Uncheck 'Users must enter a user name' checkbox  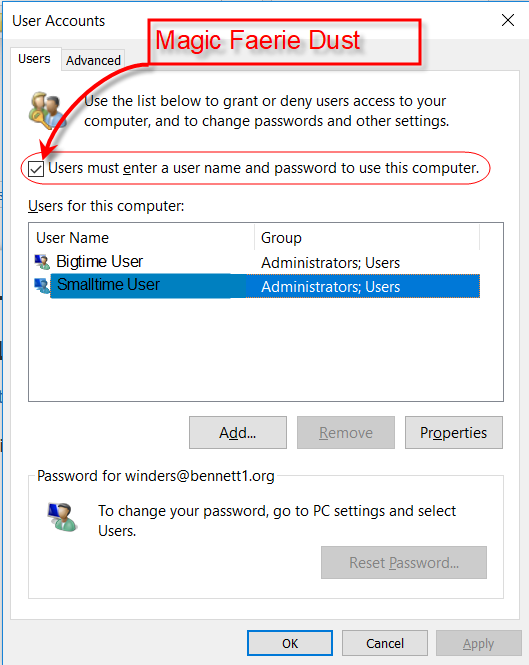click(36, 169)
